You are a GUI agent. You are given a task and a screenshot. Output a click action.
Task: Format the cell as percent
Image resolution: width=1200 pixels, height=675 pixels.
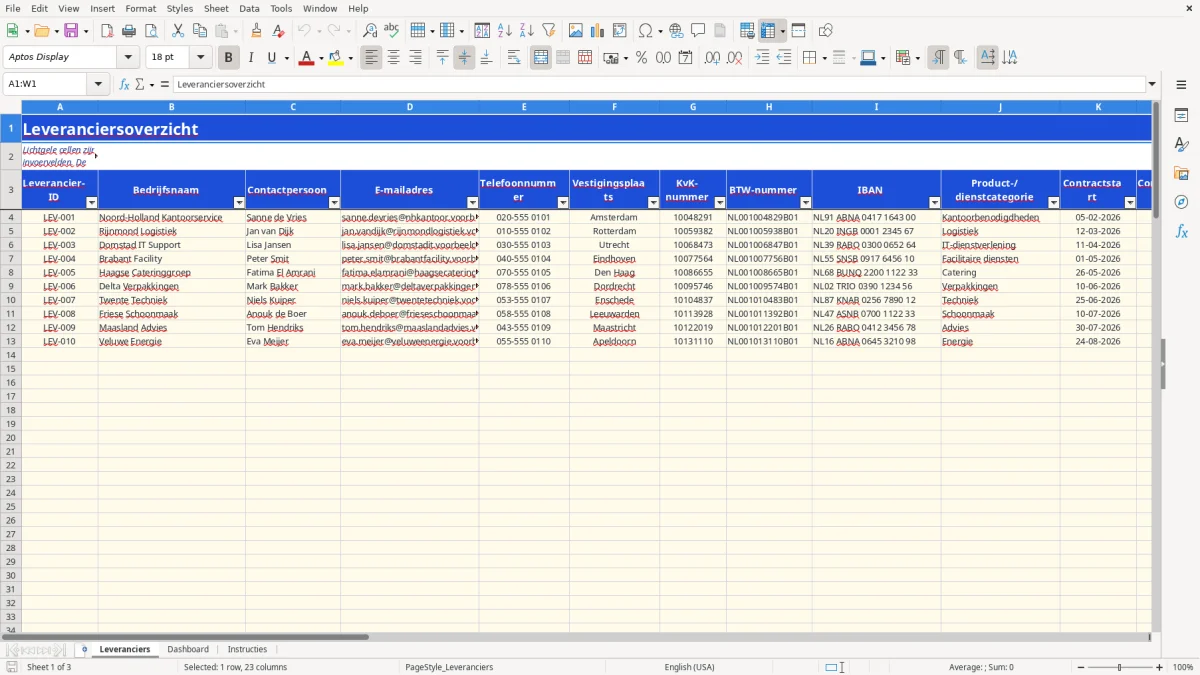(x=641, y=58)
